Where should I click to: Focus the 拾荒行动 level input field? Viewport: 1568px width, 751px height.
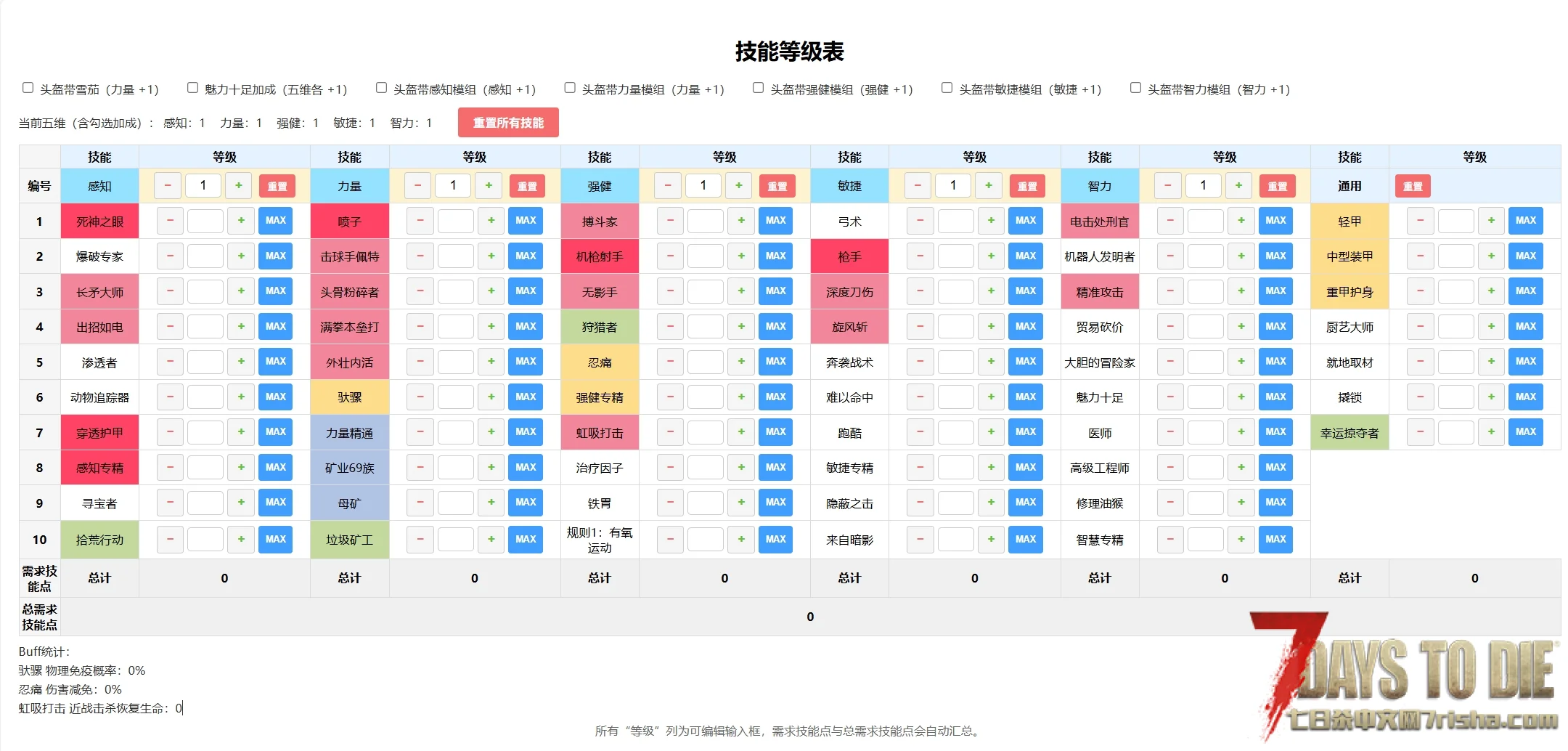(205, 540)
